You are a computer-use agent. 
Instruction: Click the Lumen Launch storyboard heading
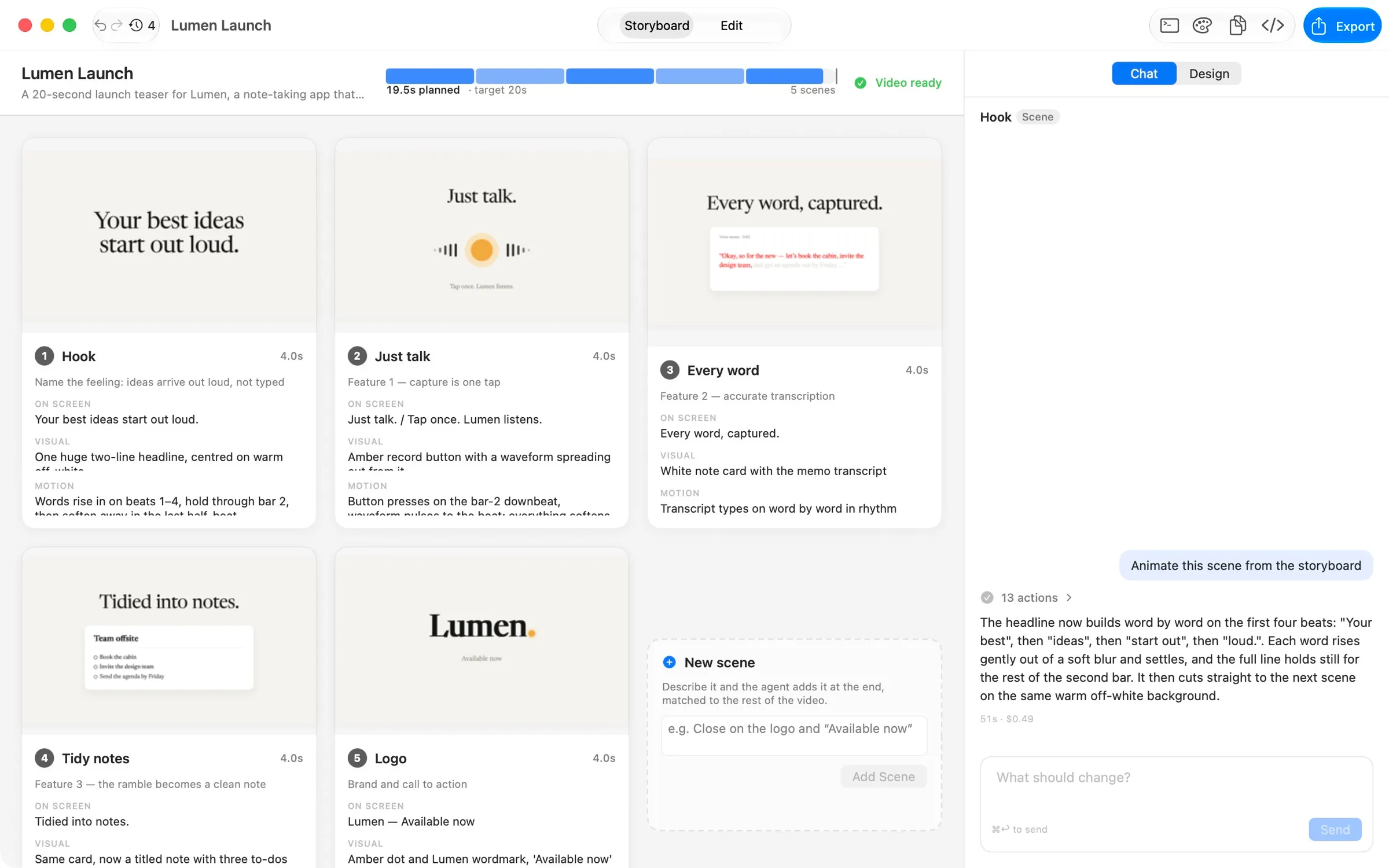pos(77,73)
